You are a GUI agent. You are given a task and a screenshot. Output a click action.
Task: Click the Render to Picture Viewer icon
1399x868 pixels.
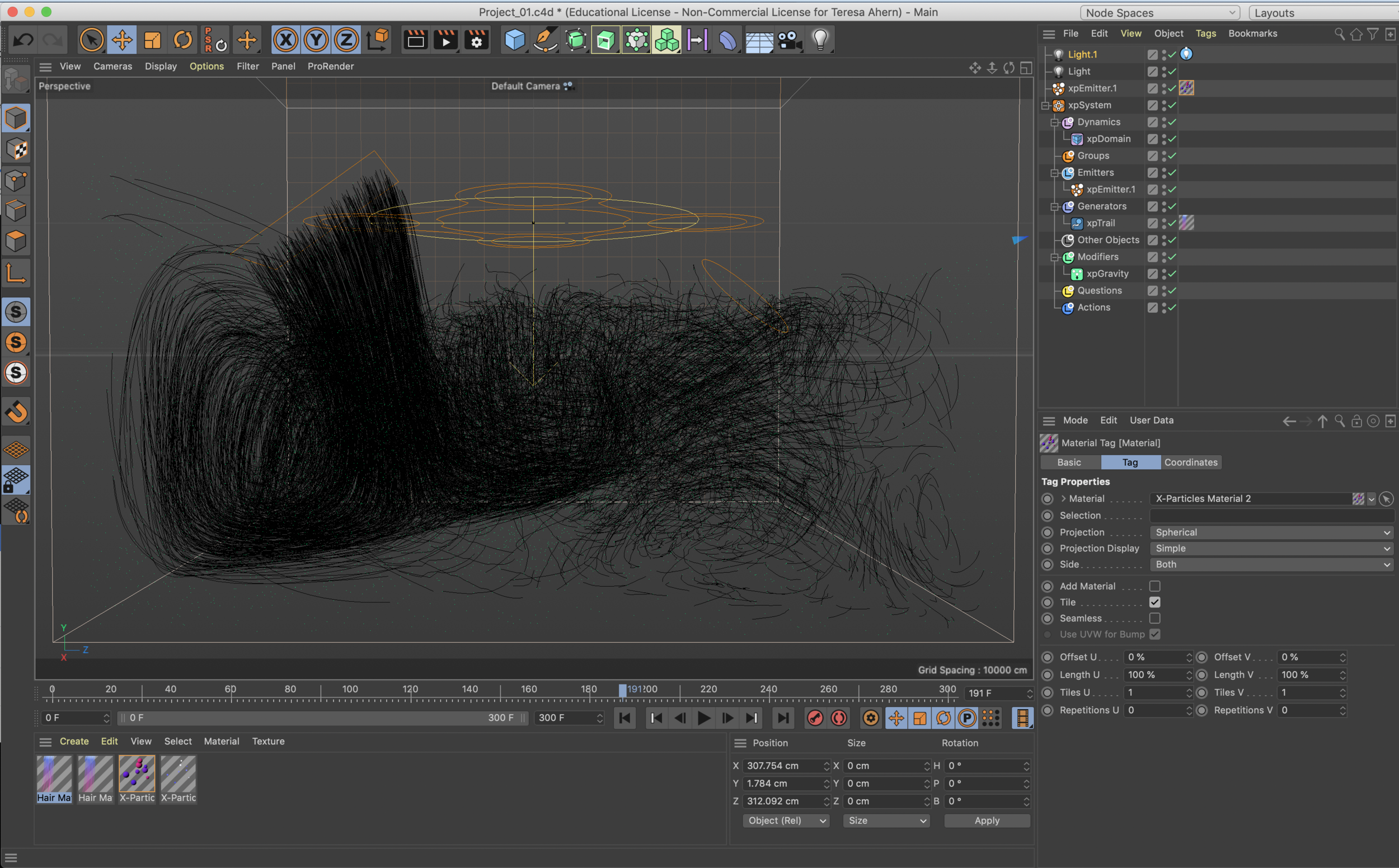click(x=445, y=39)
